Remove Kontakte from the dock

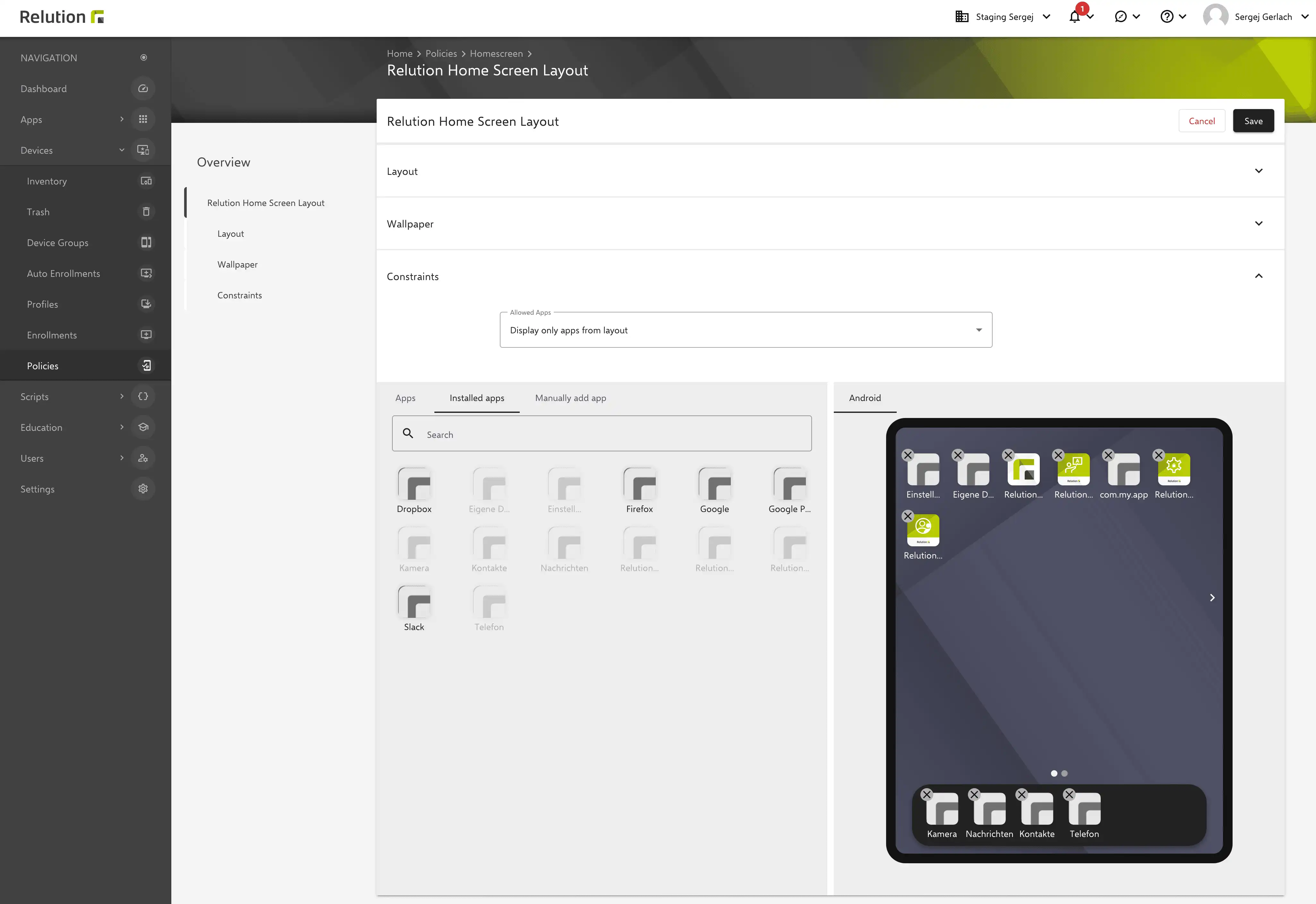click(x=1022, y=795)
